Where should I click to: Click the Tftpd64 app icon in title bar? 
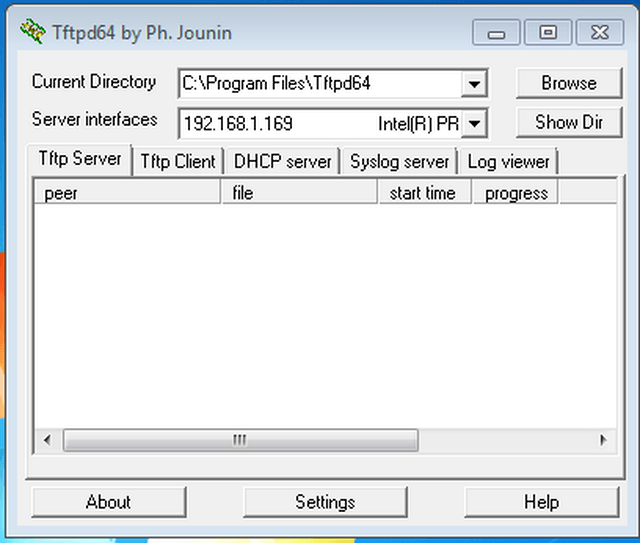point(33,31)
